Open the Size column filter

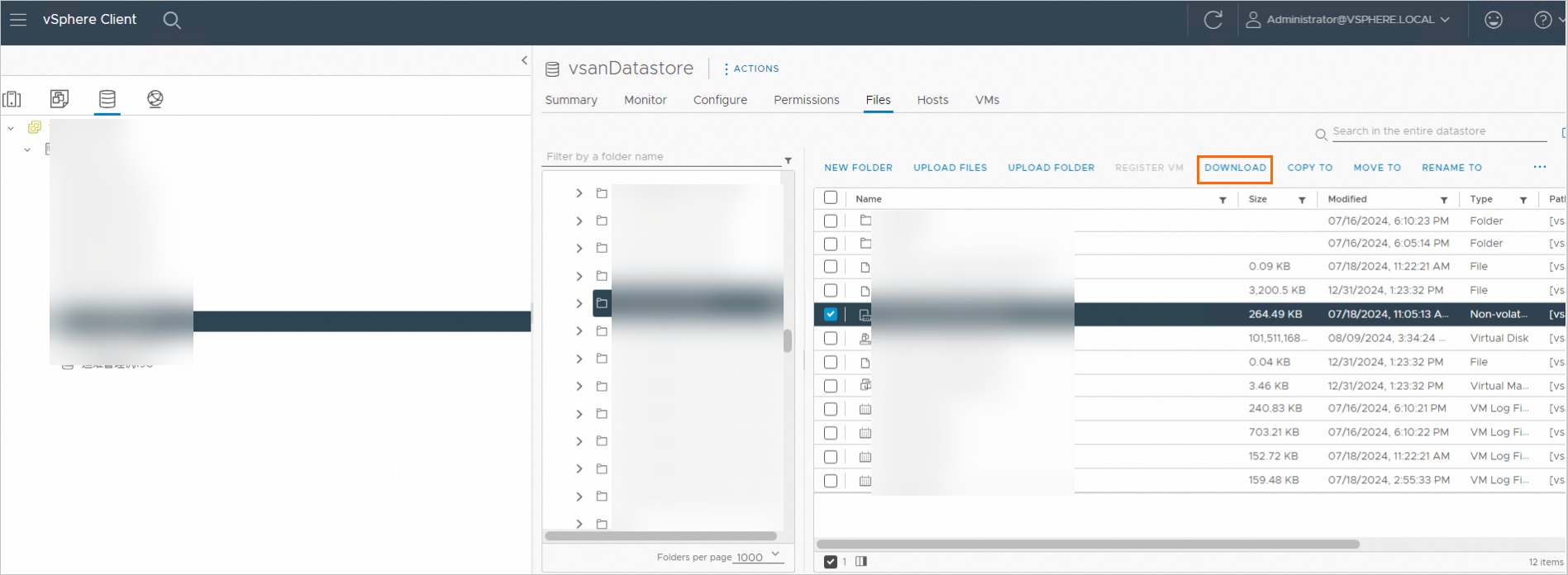point(1302,201)
